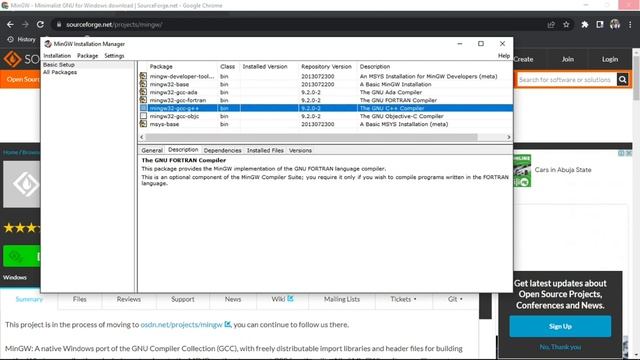The height and width of the screenshot is (360, 640).
Task: Toggle the mingw32-gcc-fortran package checkbox
Action: point(143,100)
